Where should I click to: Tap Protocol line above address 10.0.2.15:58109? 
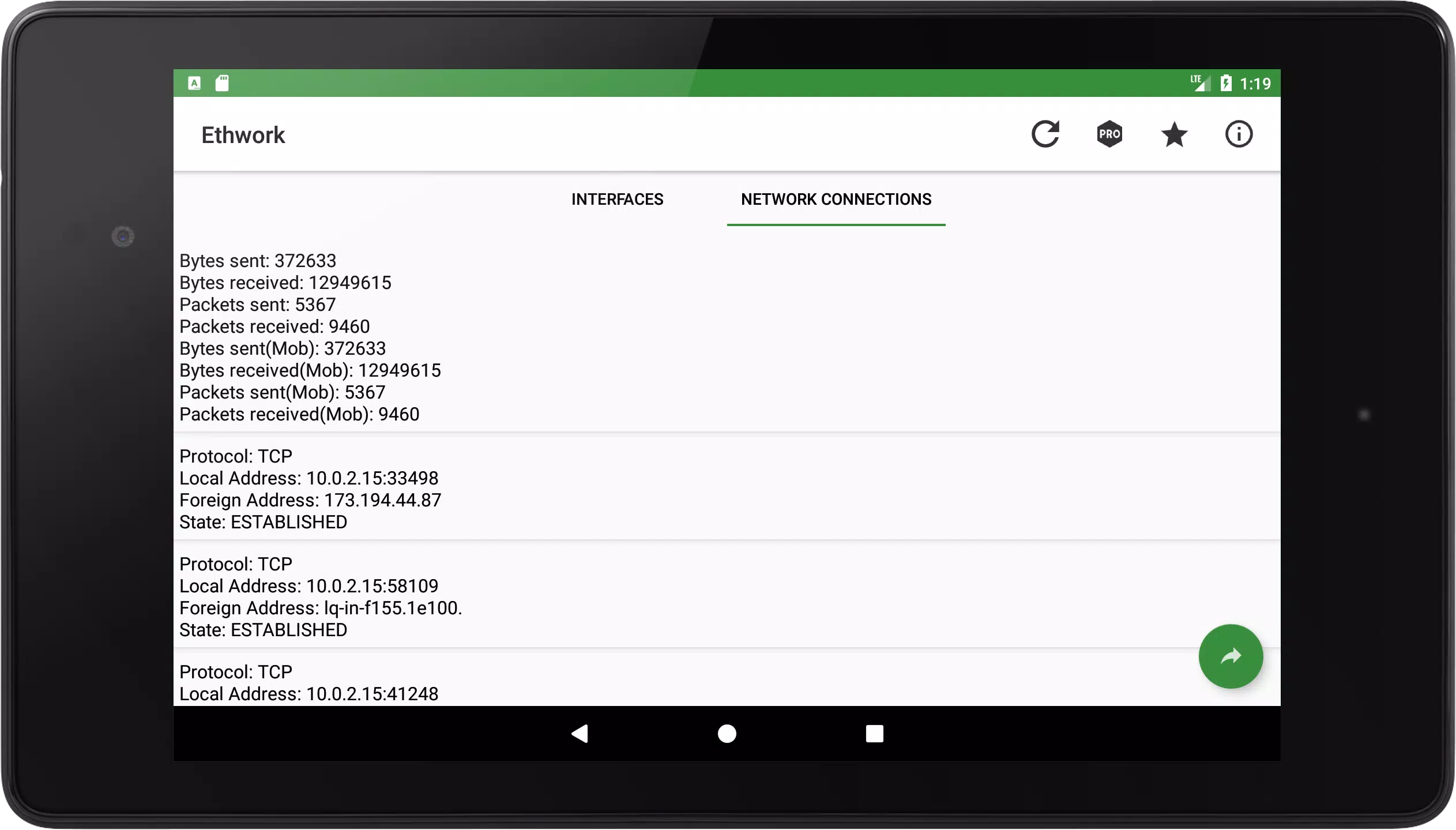pos(236,564)
